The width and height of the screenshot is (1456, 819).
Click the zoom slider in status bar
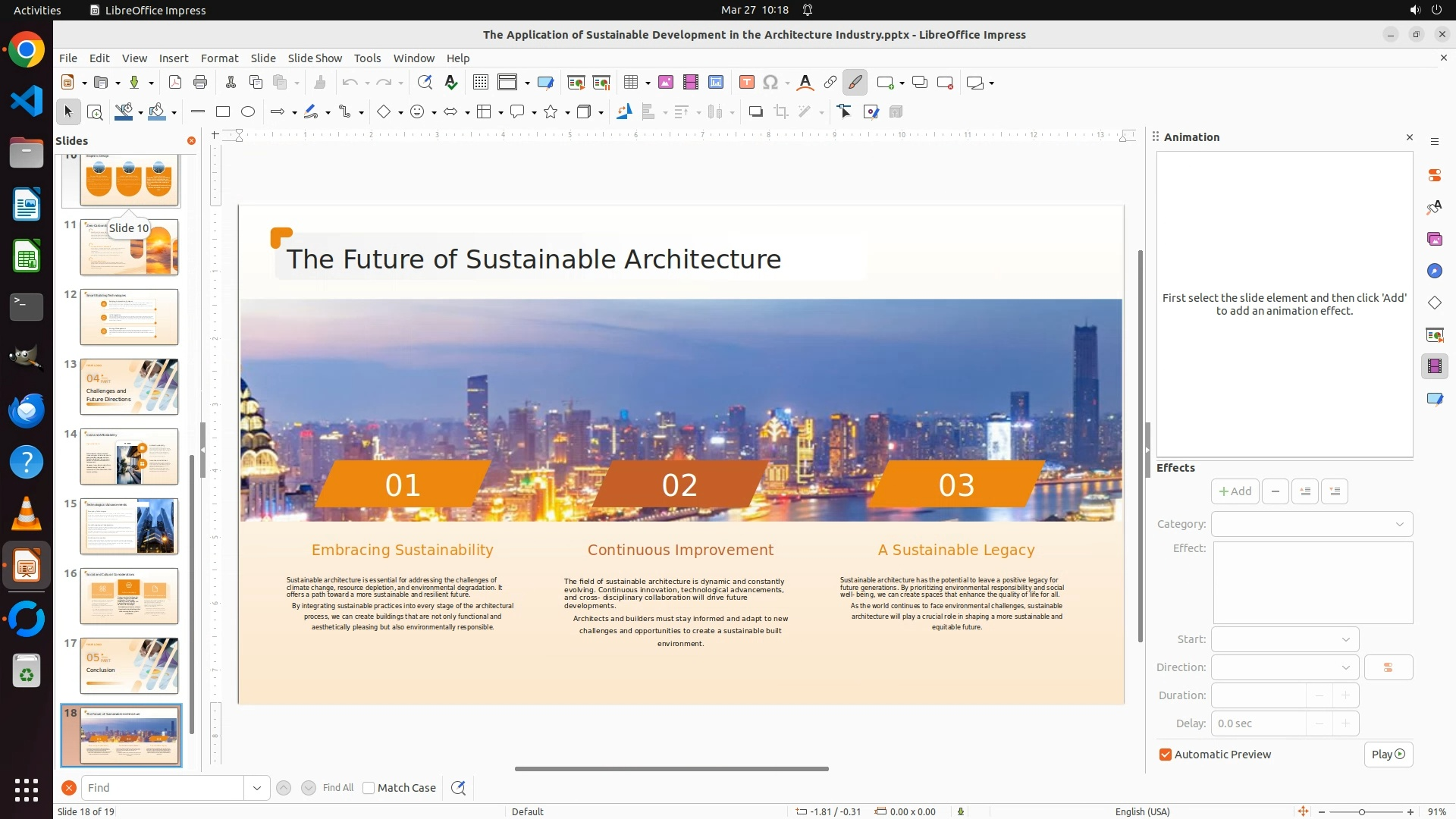click(1362, 812)
